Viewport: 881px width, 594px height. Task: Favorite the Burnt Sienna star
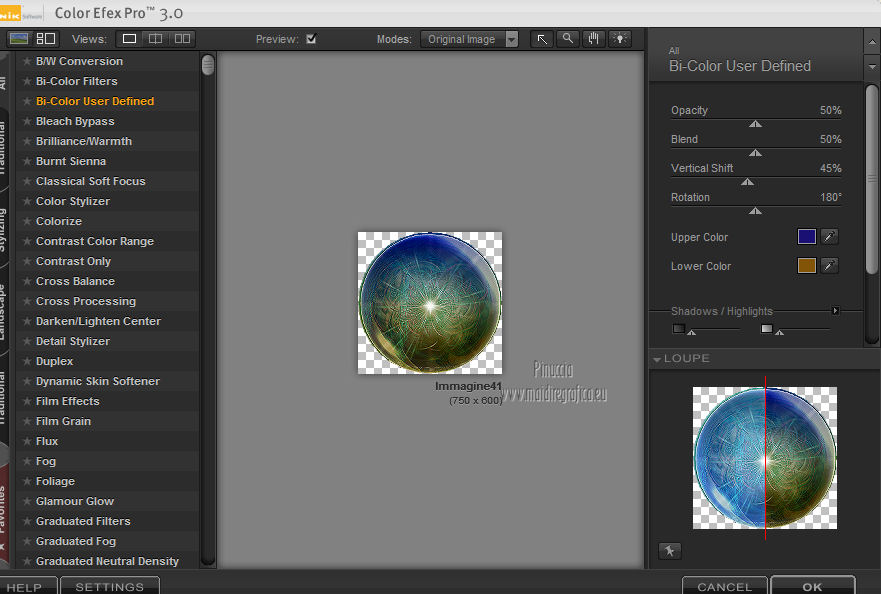click(26, 161)
